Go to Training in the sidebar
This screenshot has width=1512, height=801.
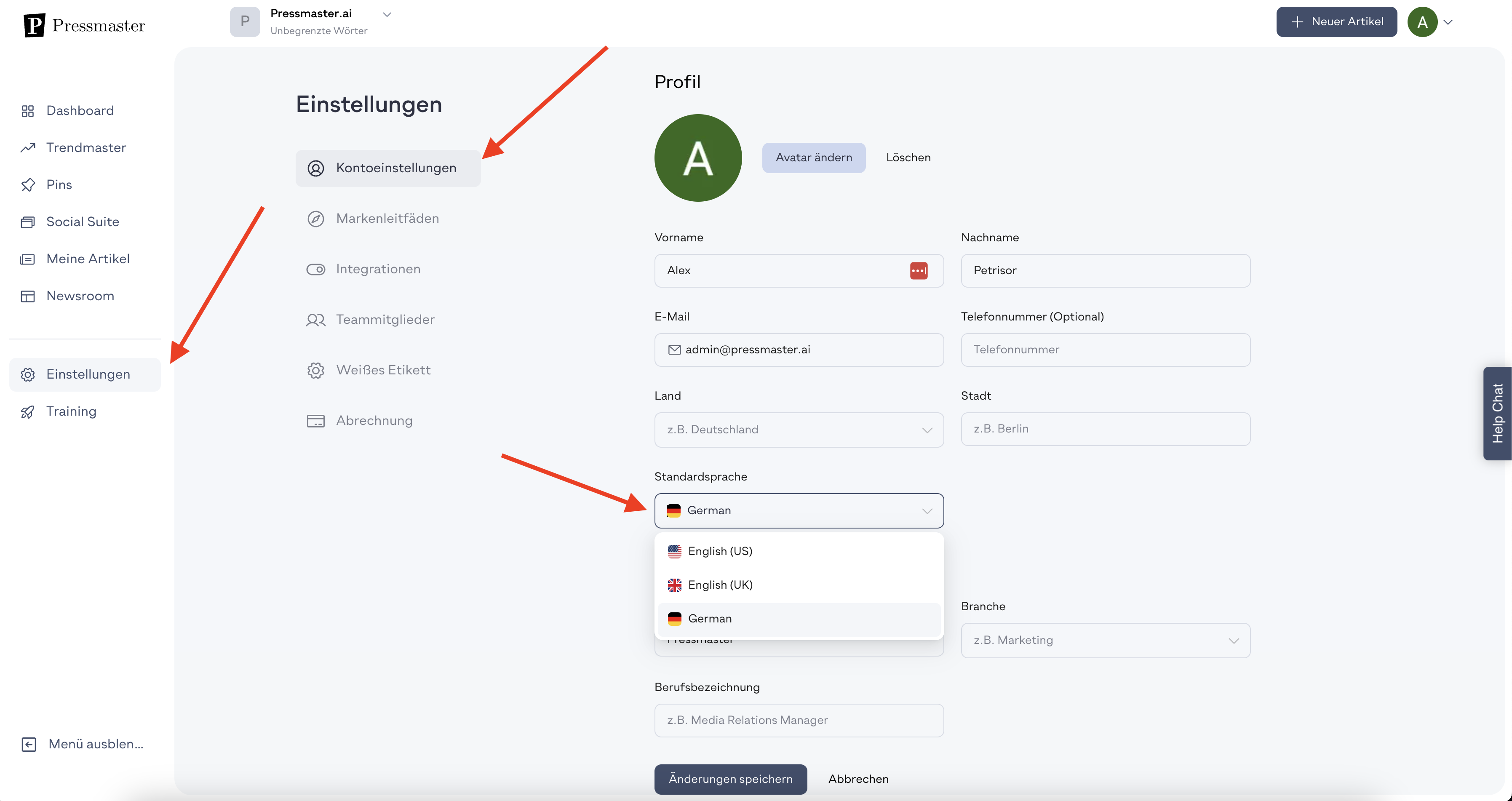tap(85, 412)
